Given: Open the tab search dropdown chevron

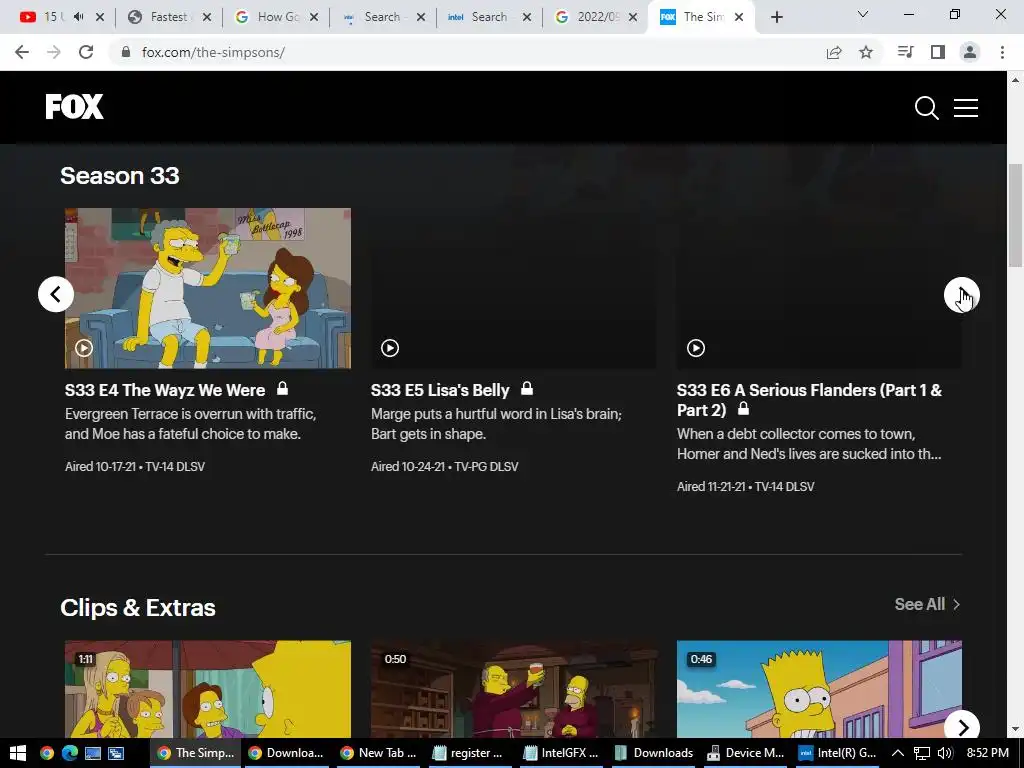Looking at the screenshot, I should (x=863, y=14).
